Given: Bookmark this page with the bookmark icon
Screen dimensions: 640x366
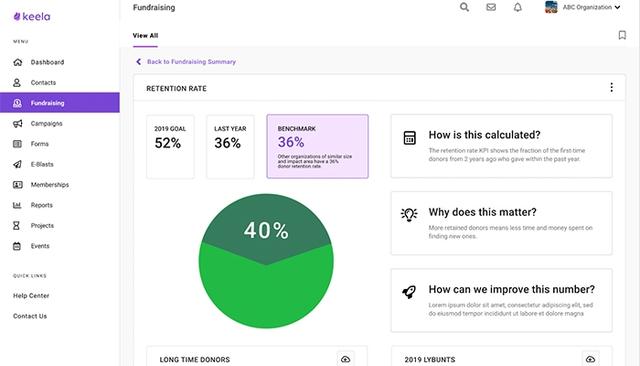Looking at the screenshot, I should coord(622,35).
